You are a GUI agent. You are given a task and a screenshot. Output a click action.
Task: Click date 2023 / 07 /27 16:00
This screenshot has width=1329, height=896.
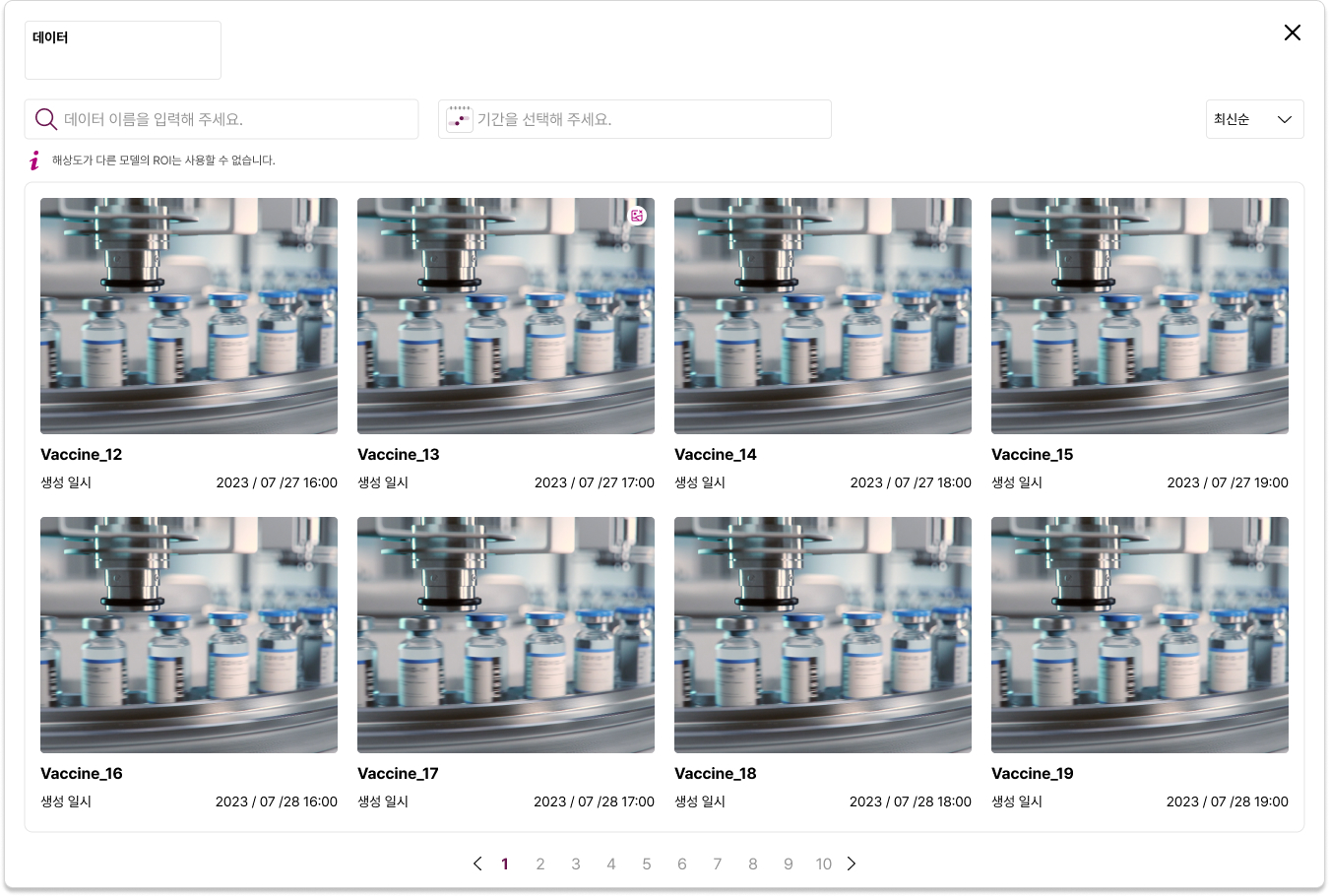pyautogui.click(x=277, y=482)
